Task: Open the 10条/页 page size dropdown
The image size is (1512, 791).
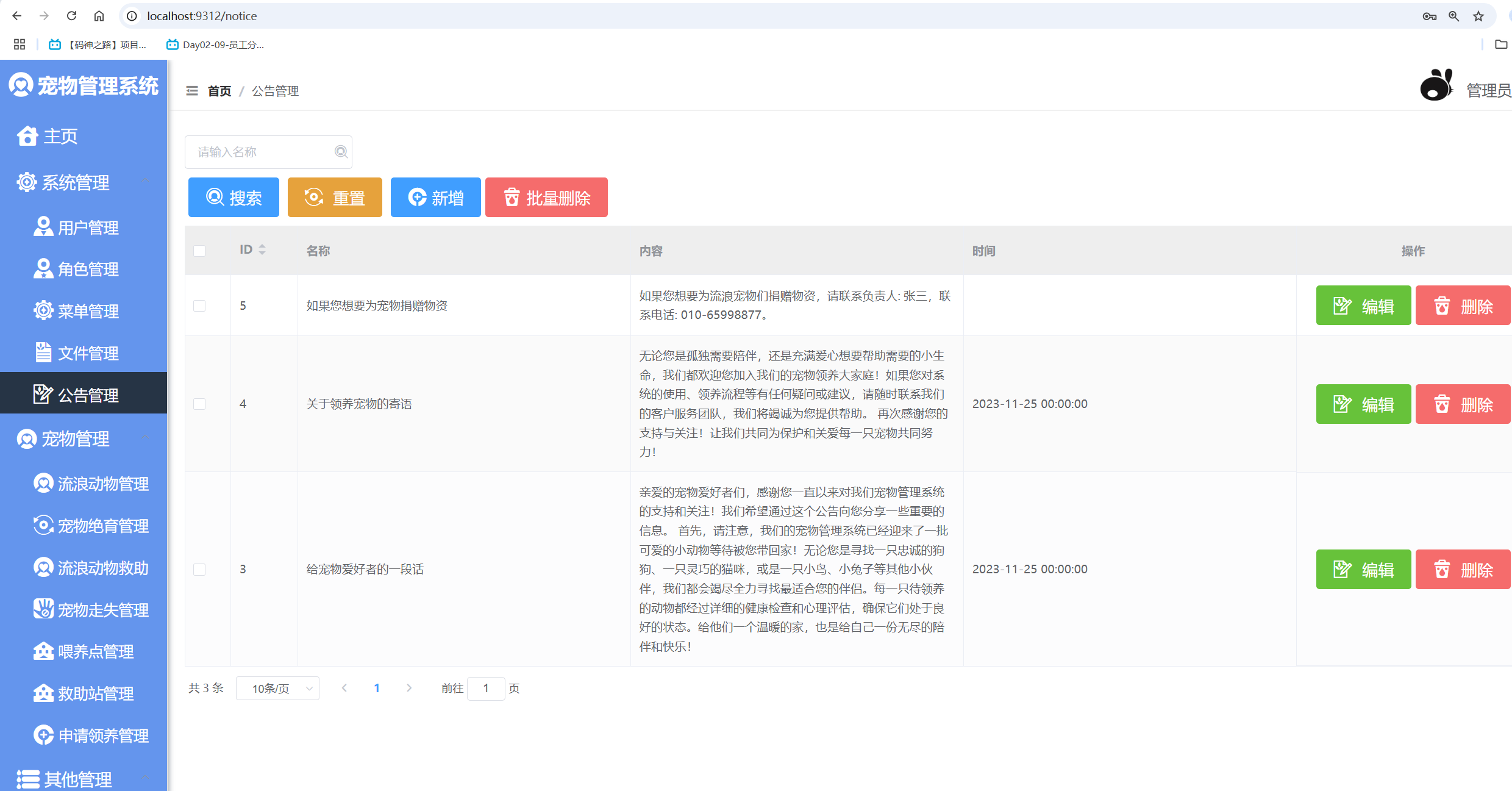Action: point(277,689)
